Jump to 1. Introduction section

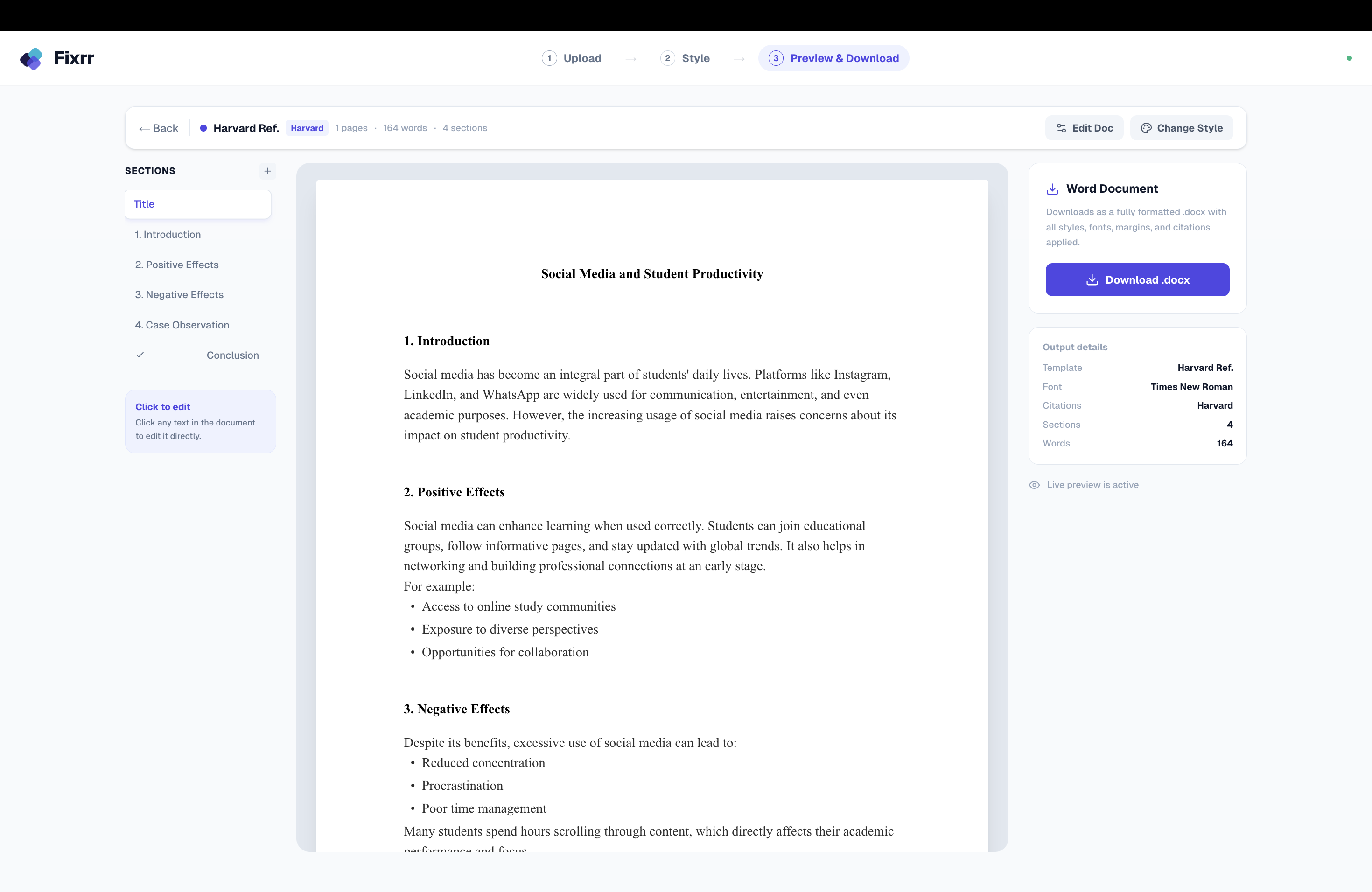pyautogui.click(x=168, y=235)
